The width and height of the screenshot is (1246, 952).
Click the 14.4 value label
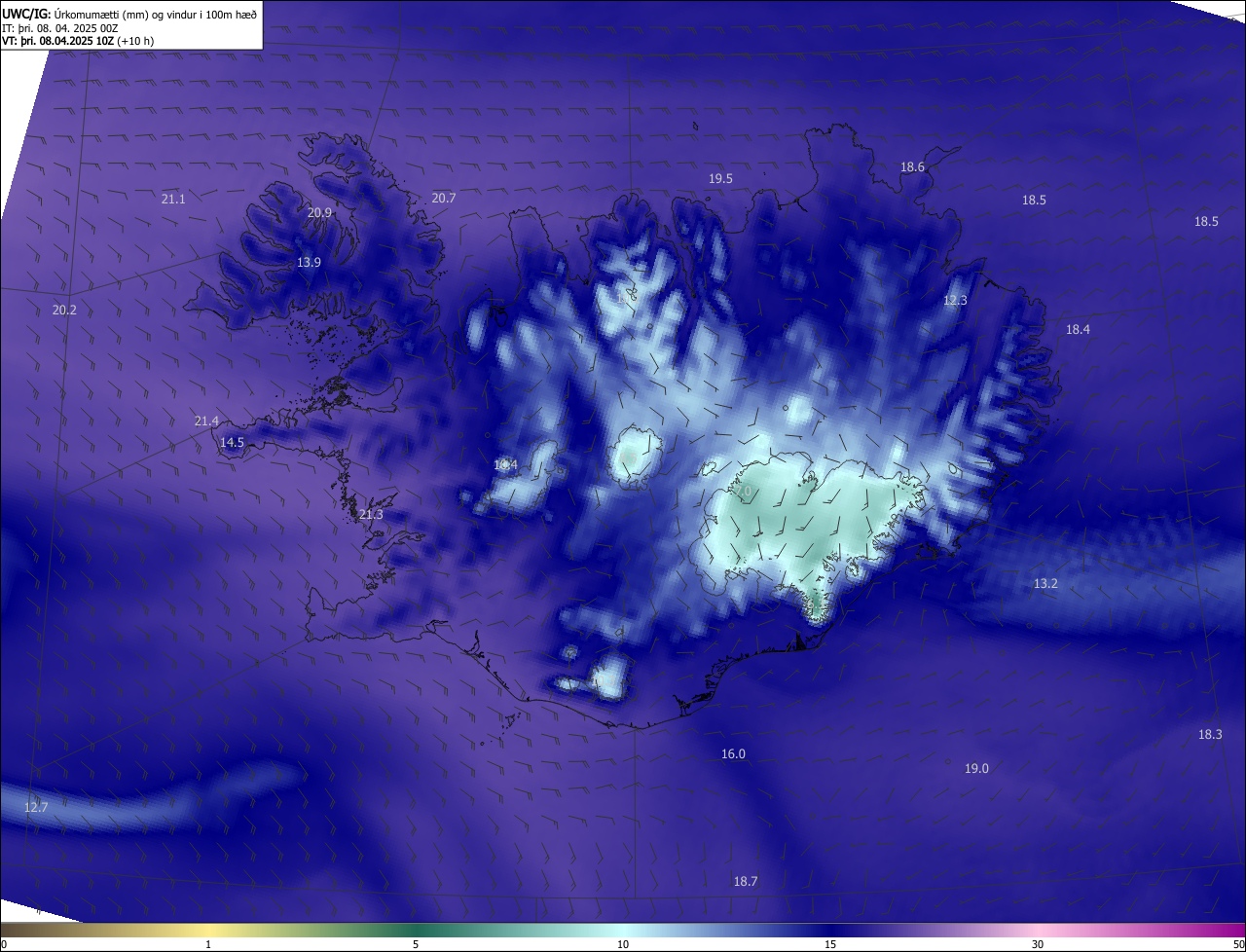tap(505, 465)
